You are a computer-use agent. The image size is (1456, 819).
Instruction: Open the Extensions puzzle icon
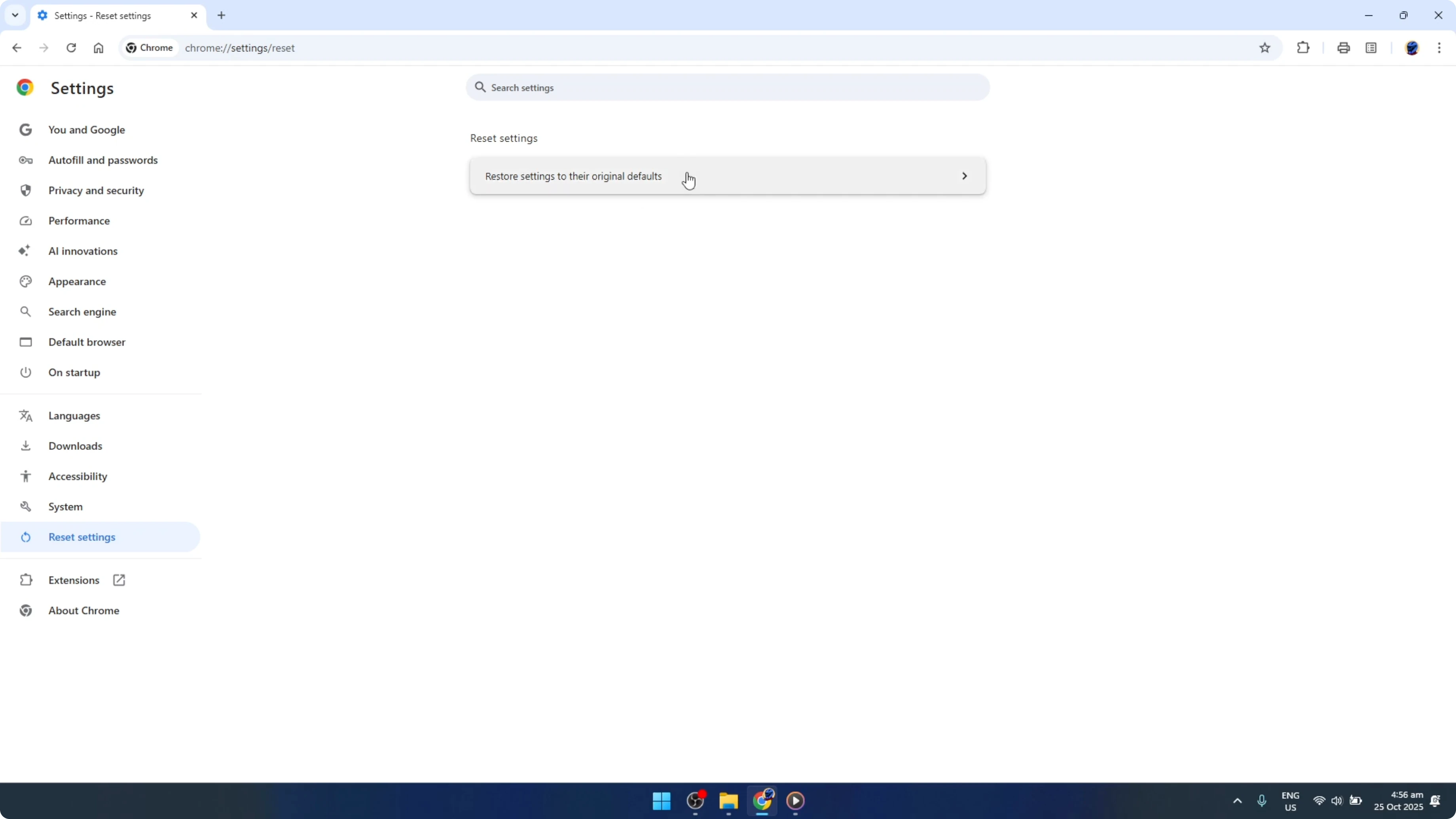(1303, 47)
